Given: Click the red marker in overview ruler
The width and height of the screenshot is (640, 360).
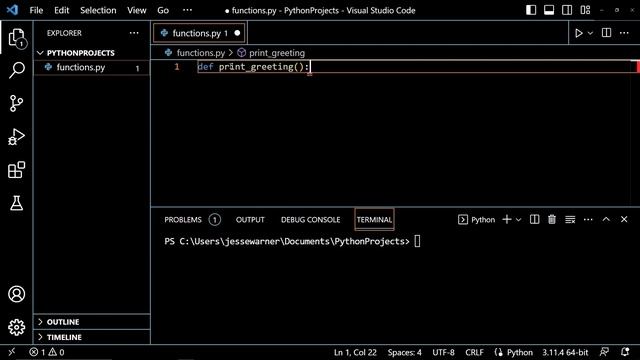Looking at the screenshot, I should coord(638,67).
